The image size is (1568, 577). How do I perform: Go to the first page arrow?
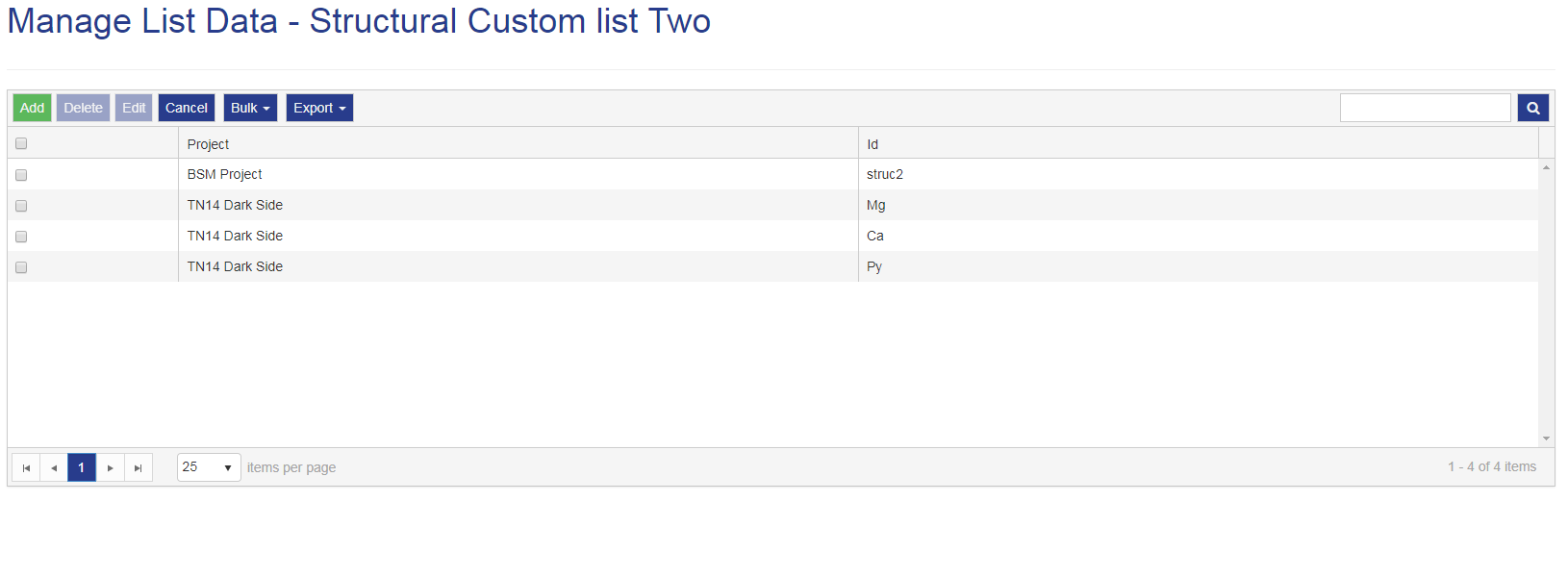[26, 468]
